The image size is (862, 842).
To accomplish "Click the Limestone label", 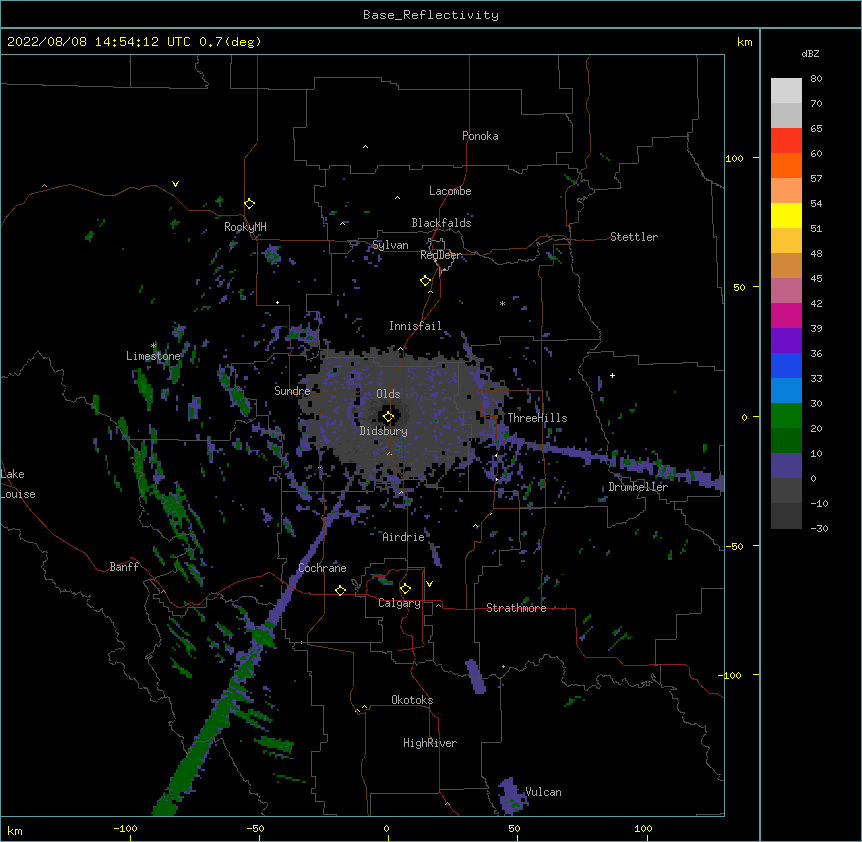I will tap(153, 356).
